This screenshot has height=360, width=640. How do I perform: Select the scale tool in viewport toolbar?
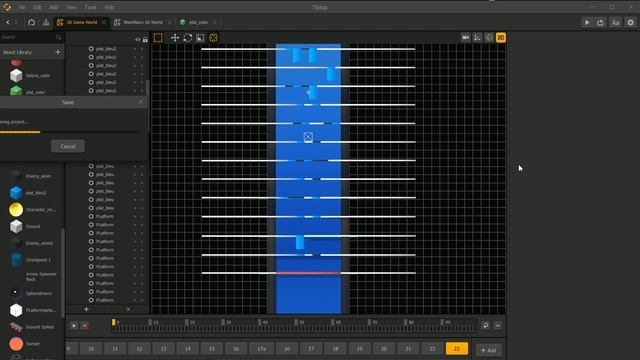(200, 38)
